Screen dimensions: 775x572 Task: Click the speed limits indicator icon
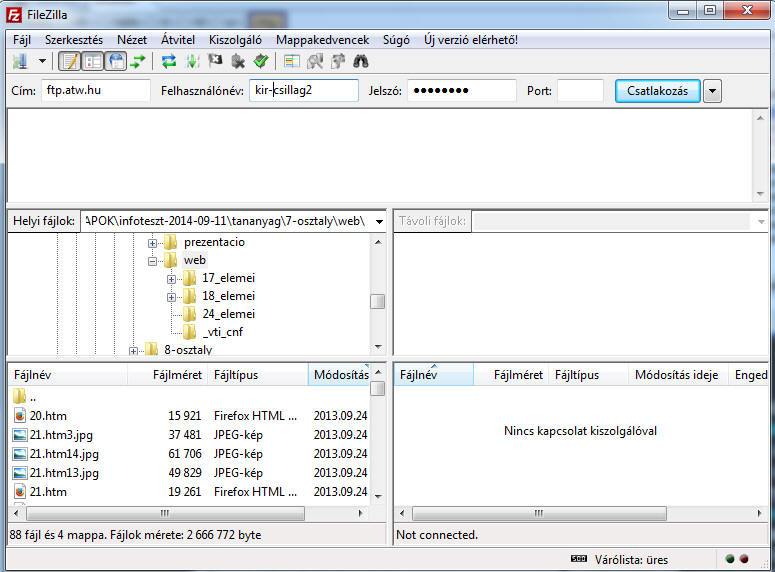578,559
